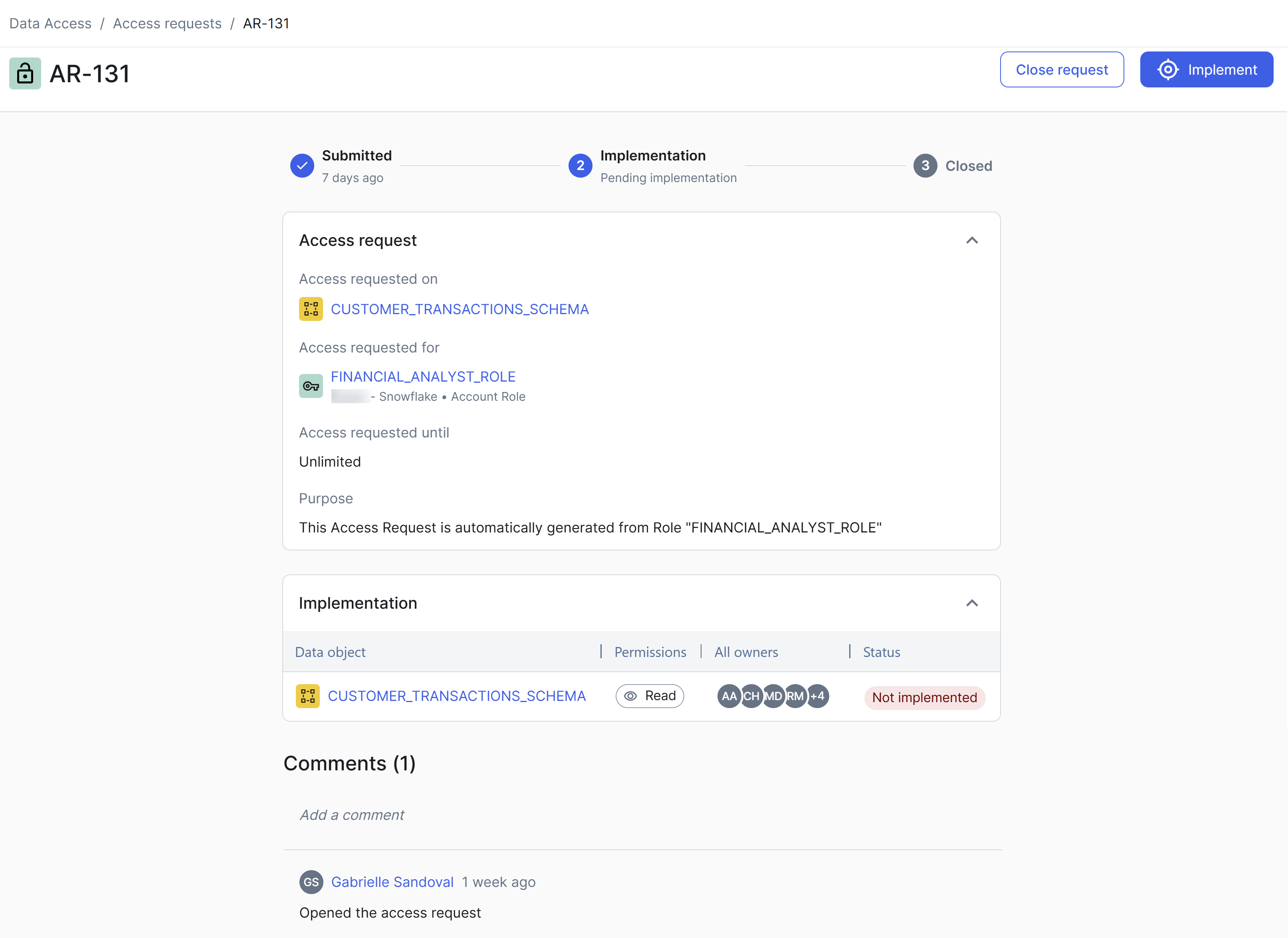This screenshot has height=938, width=1288.
Task: Click the target icon on Implement button
Action: point(1167,70)
